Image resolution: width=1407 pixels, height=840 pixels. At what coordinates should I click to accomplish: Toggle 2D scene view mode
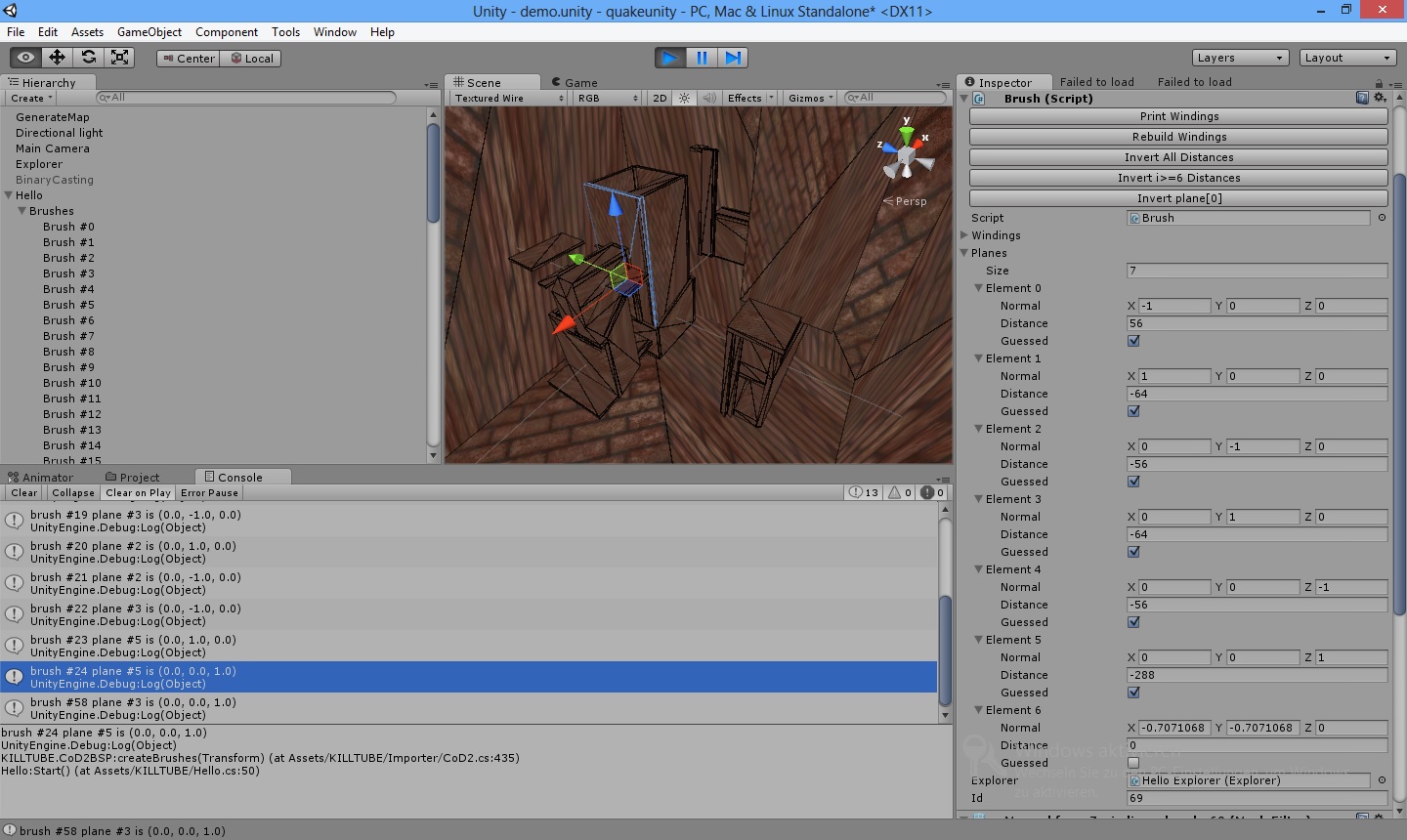[x=660, y=98]
